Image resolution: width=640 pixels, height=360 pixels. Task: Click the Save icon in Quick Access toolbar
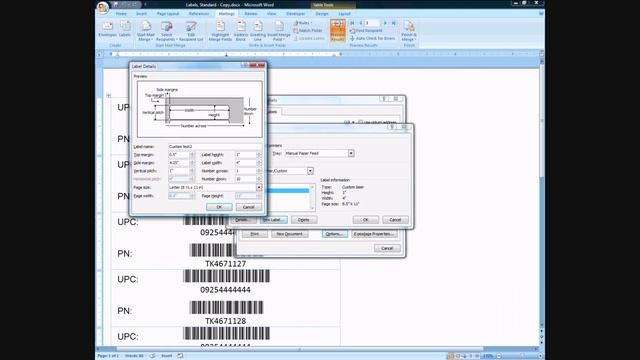point(116,4)
